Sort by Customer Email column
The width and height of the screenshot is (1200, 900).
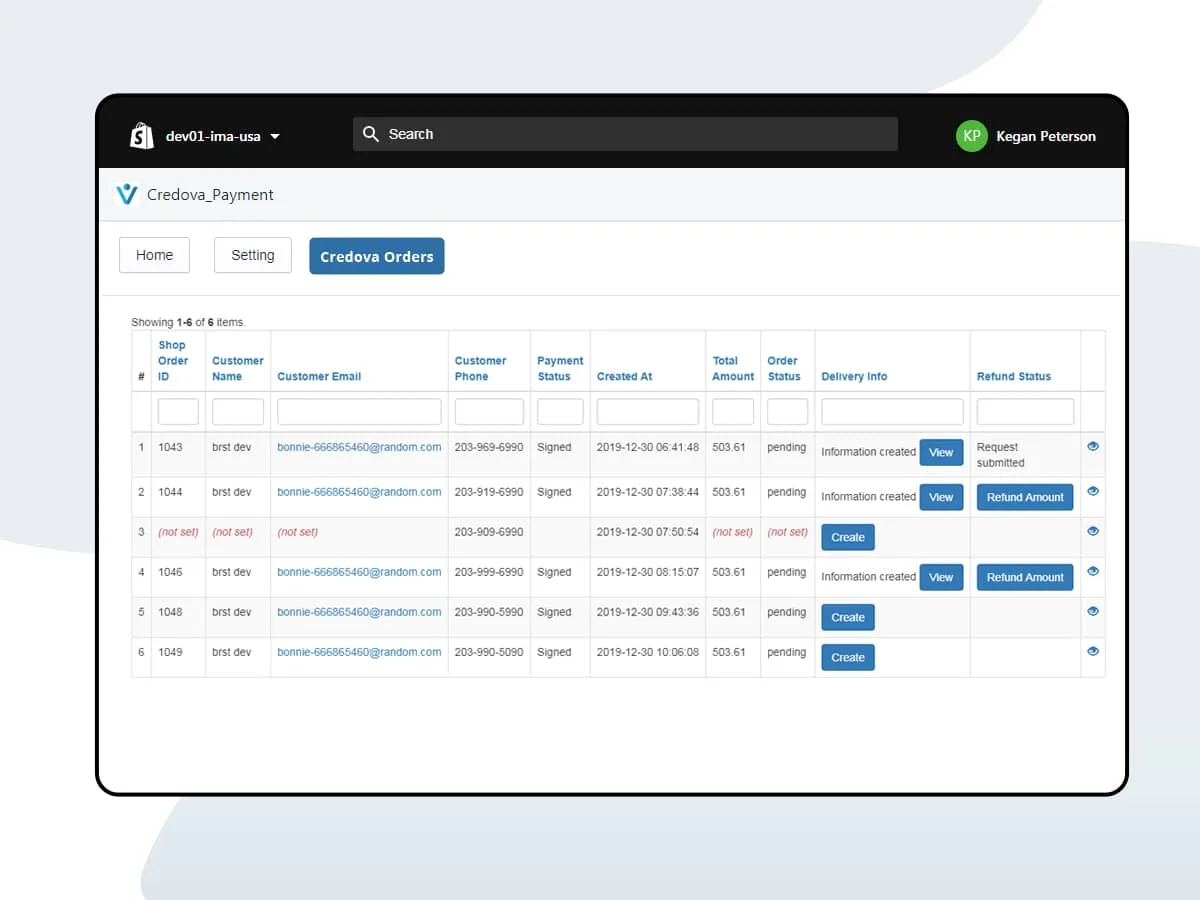[319, 376]
